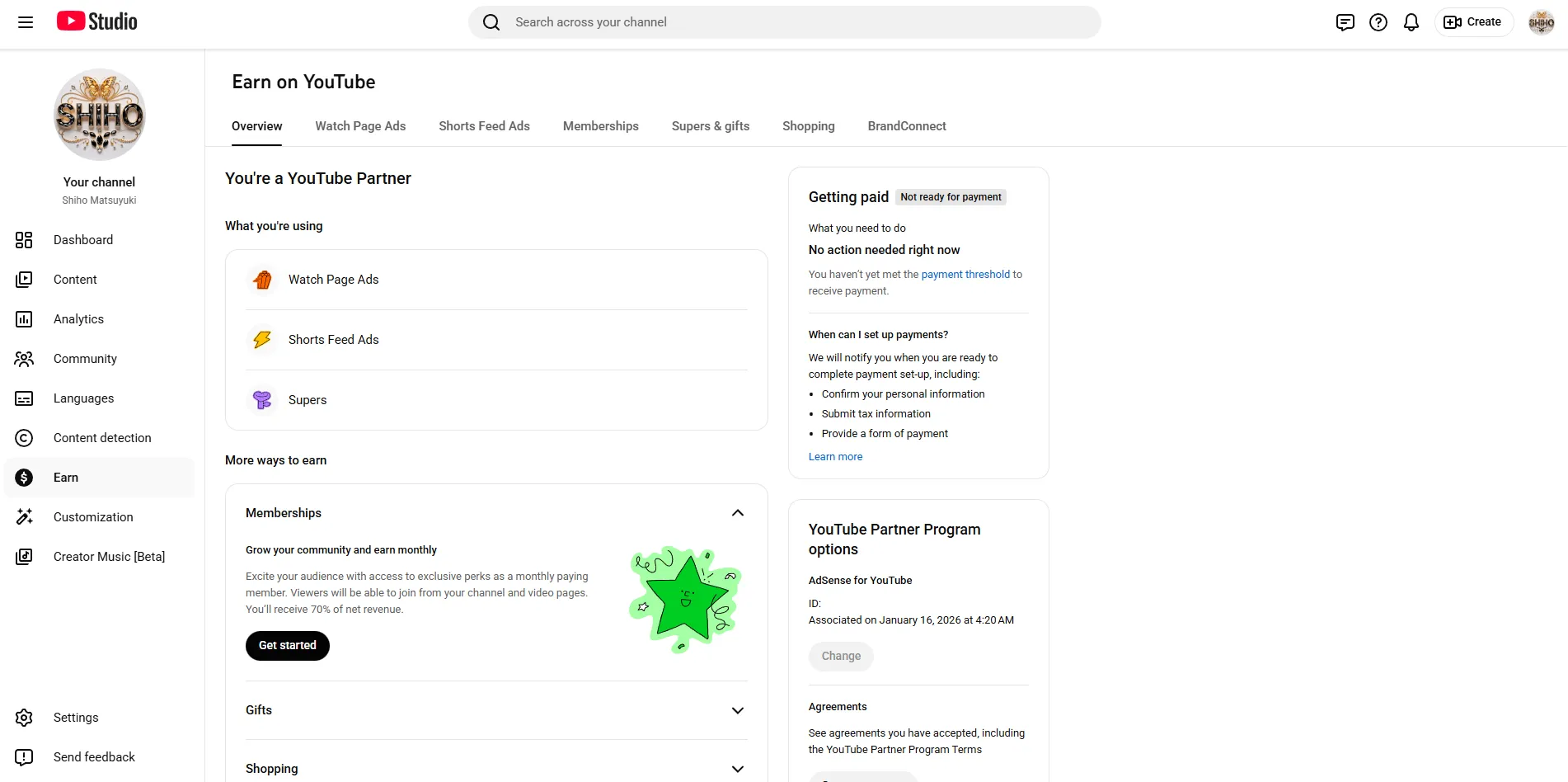This screenshot has width=1568, height=782.
Task: Click the Shiho Matsuyuki channel name
Action: (x=99, y=200)
